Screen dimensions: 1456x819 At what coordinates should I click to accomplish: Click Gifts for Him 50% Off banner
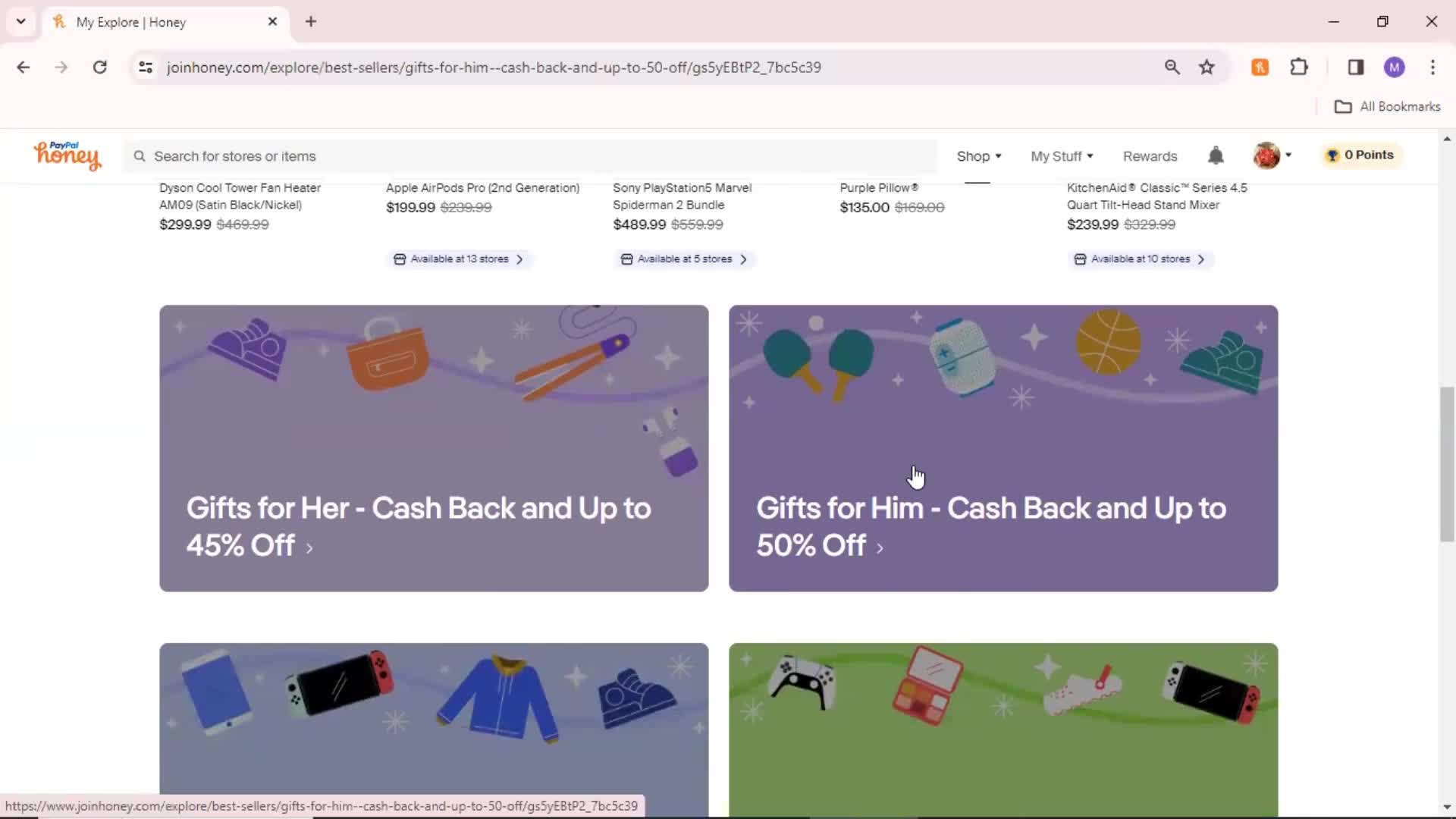coord(1003,448)
